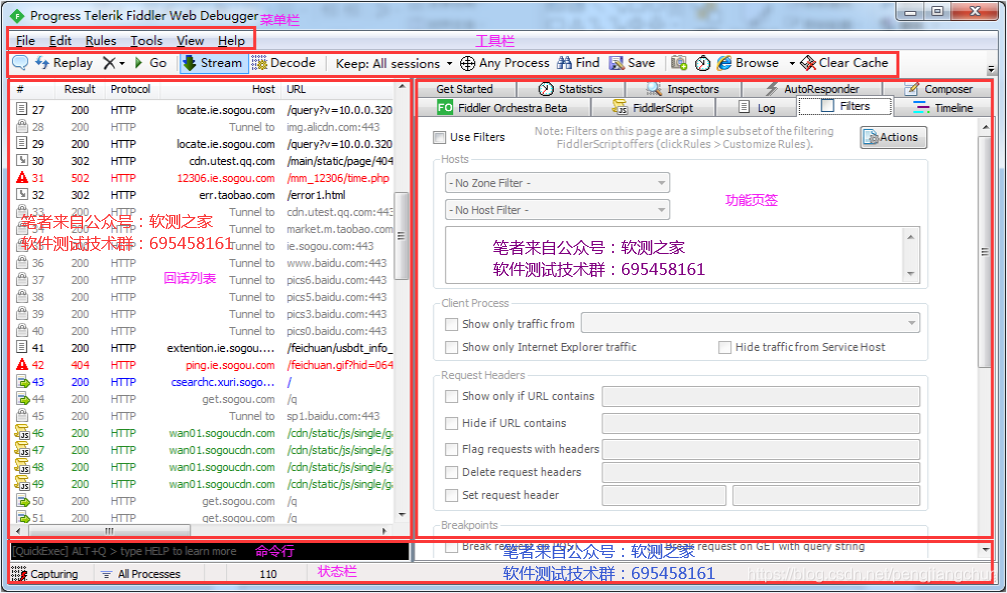Check Set request header
1007x593 pixels.
(x=451, y=495)
